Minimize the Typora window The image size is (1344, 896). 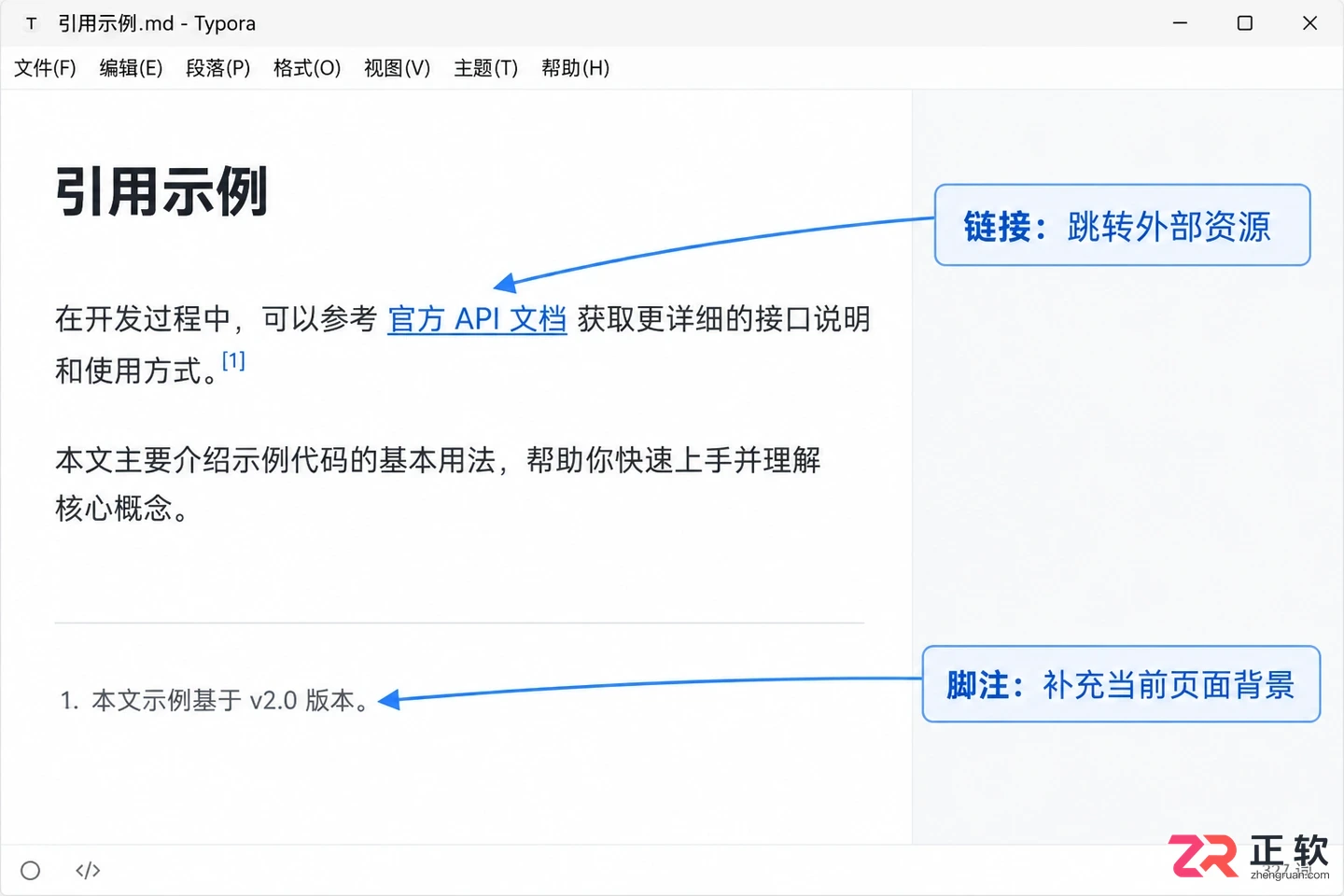point(1180,23)
